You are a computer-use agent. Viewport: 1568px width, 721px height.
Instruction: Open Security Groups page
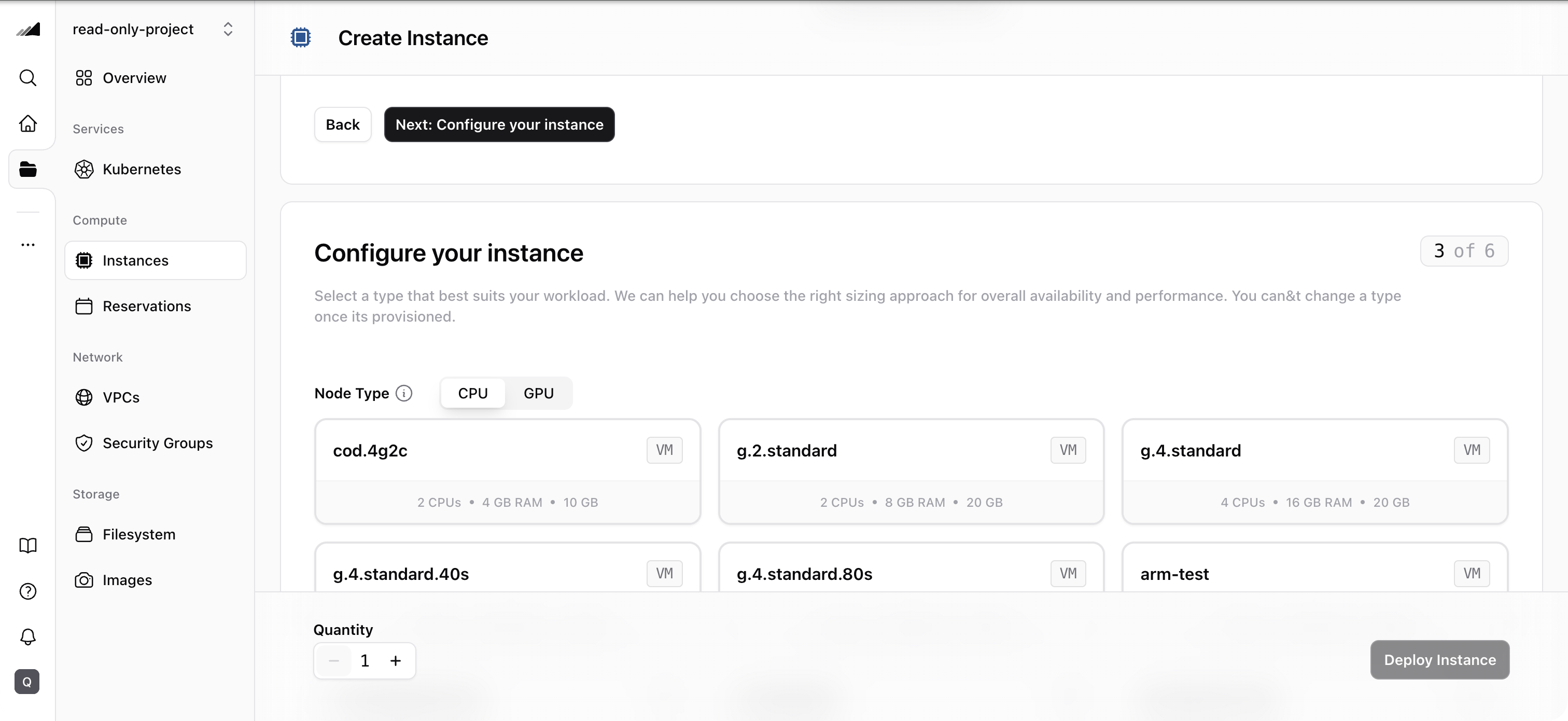155,443
